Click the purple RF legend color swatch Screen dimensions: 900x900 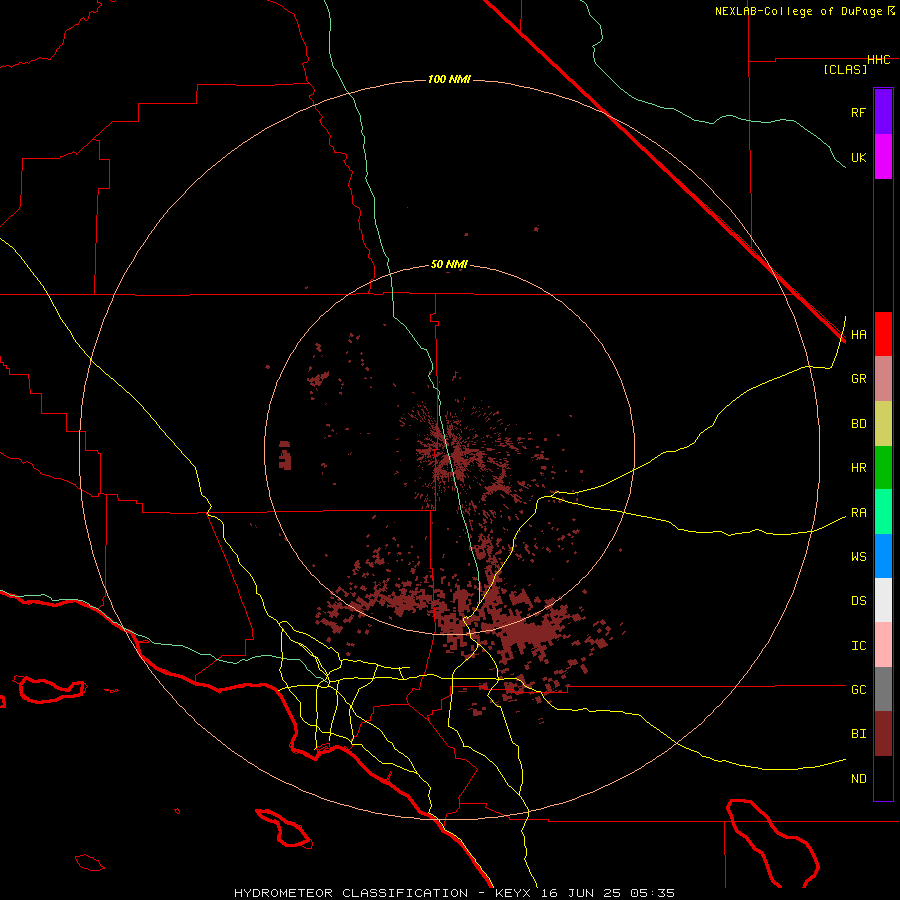coord(883,112)
